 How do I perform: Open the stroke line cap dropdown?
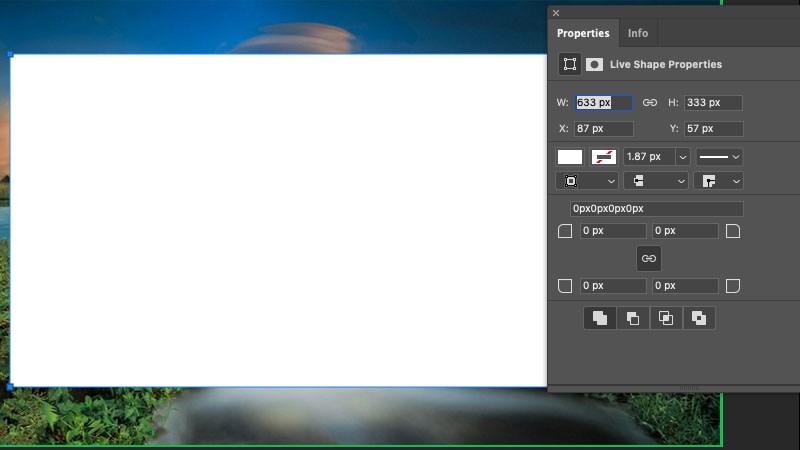(655, 181)
